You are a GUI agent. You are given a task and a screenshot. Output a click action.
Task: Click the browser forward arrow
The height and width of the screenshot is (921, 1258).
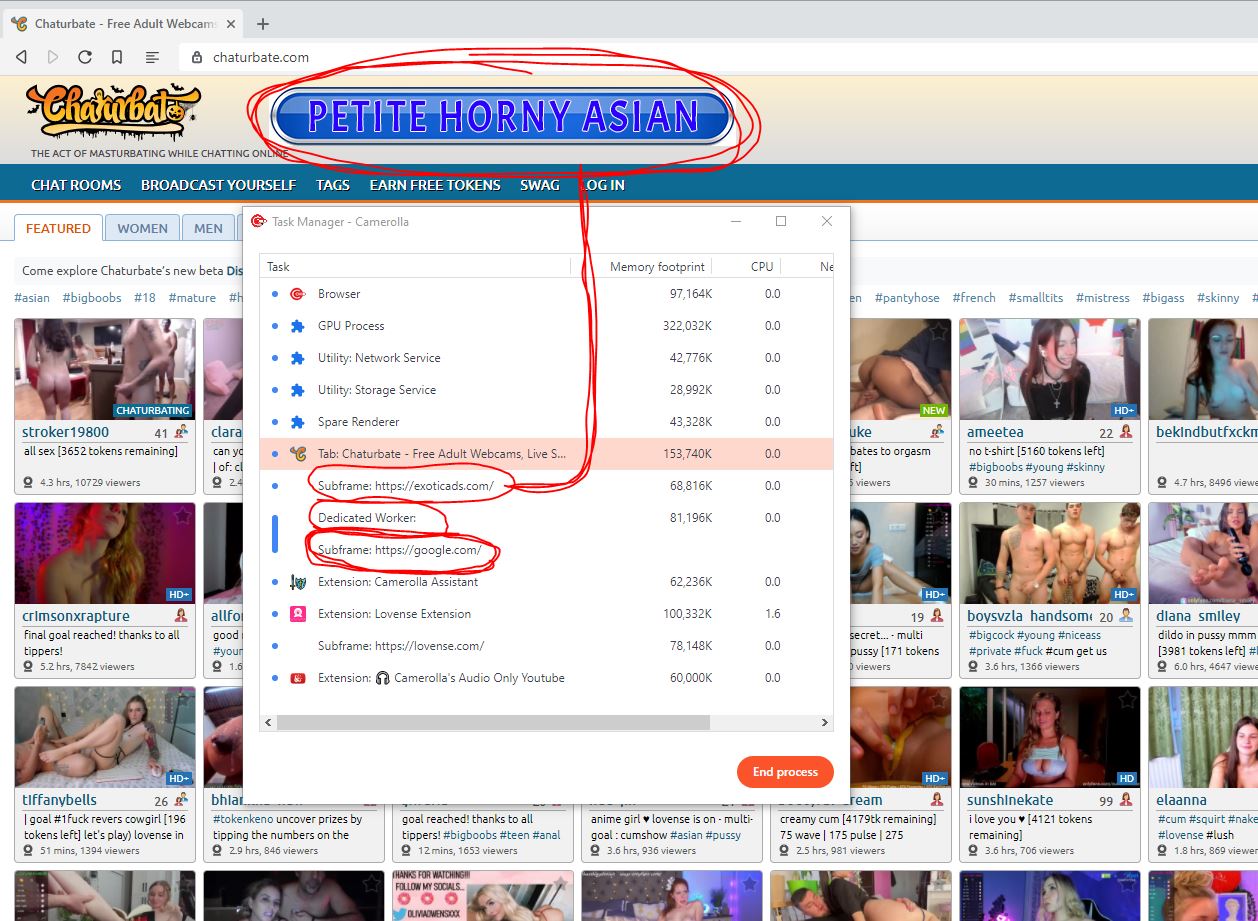(x=53, y=57)
